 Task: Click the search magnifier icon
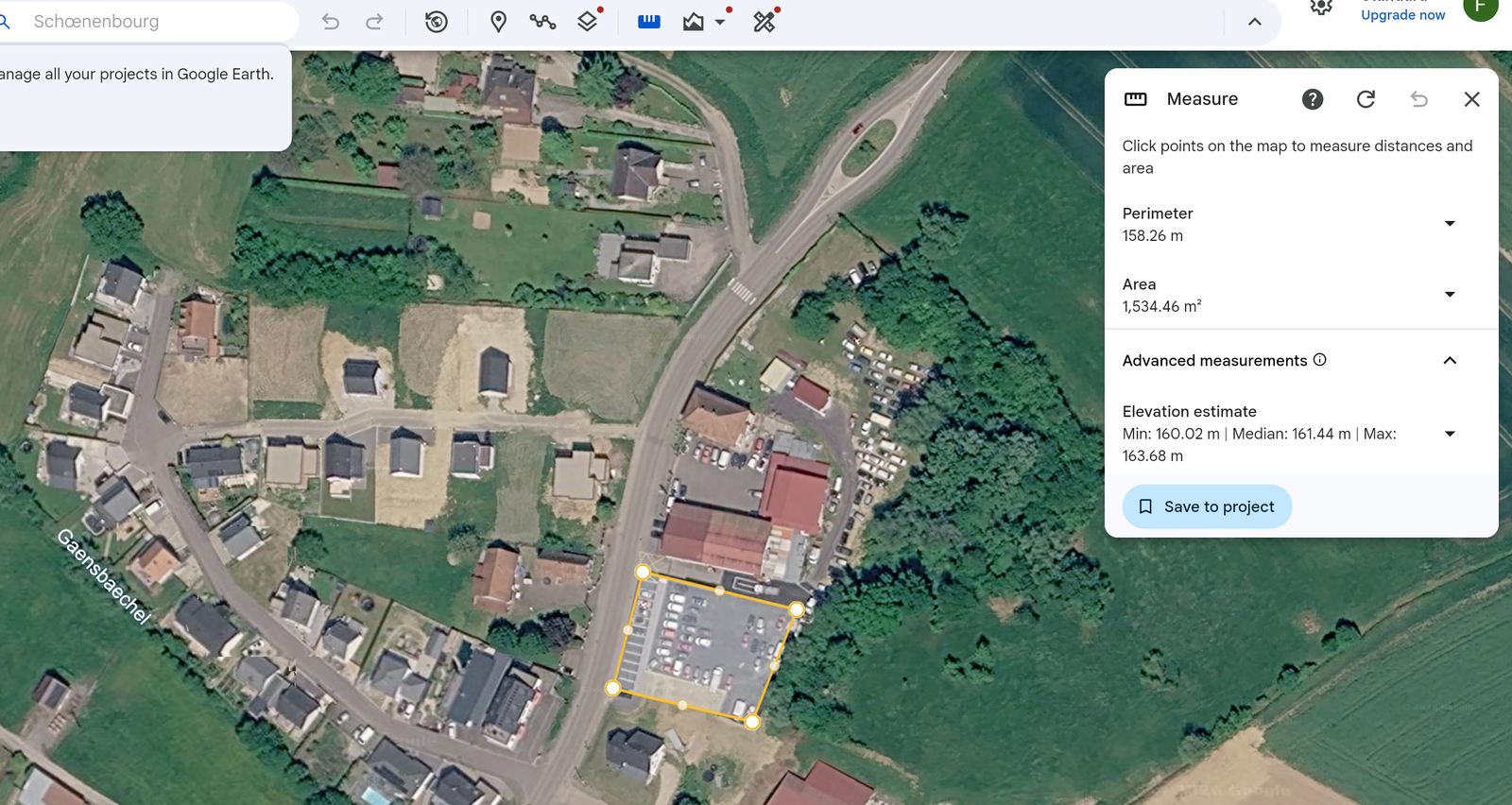point(5,22)
